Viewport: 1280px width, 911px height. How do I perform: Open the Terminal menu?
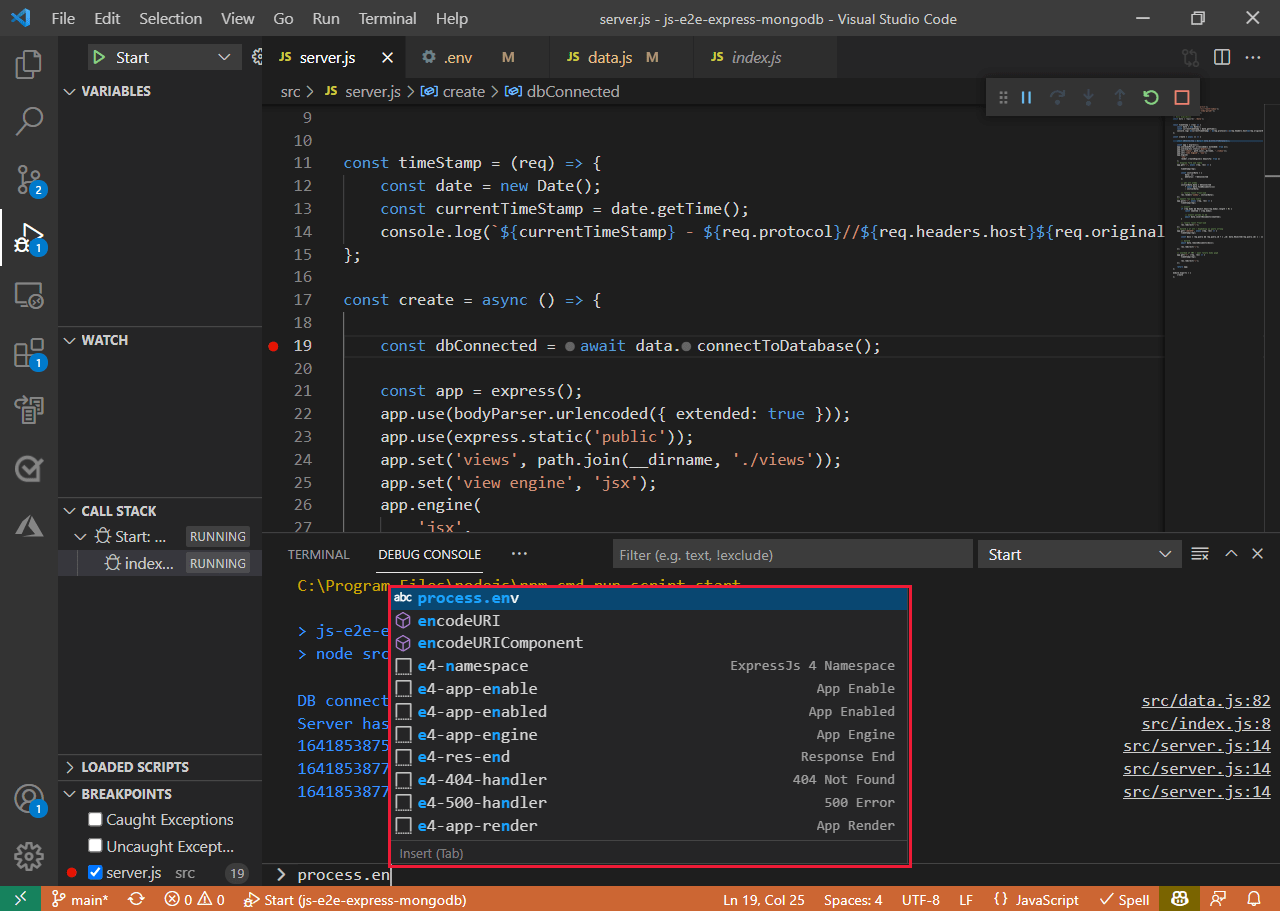[387, 18]
